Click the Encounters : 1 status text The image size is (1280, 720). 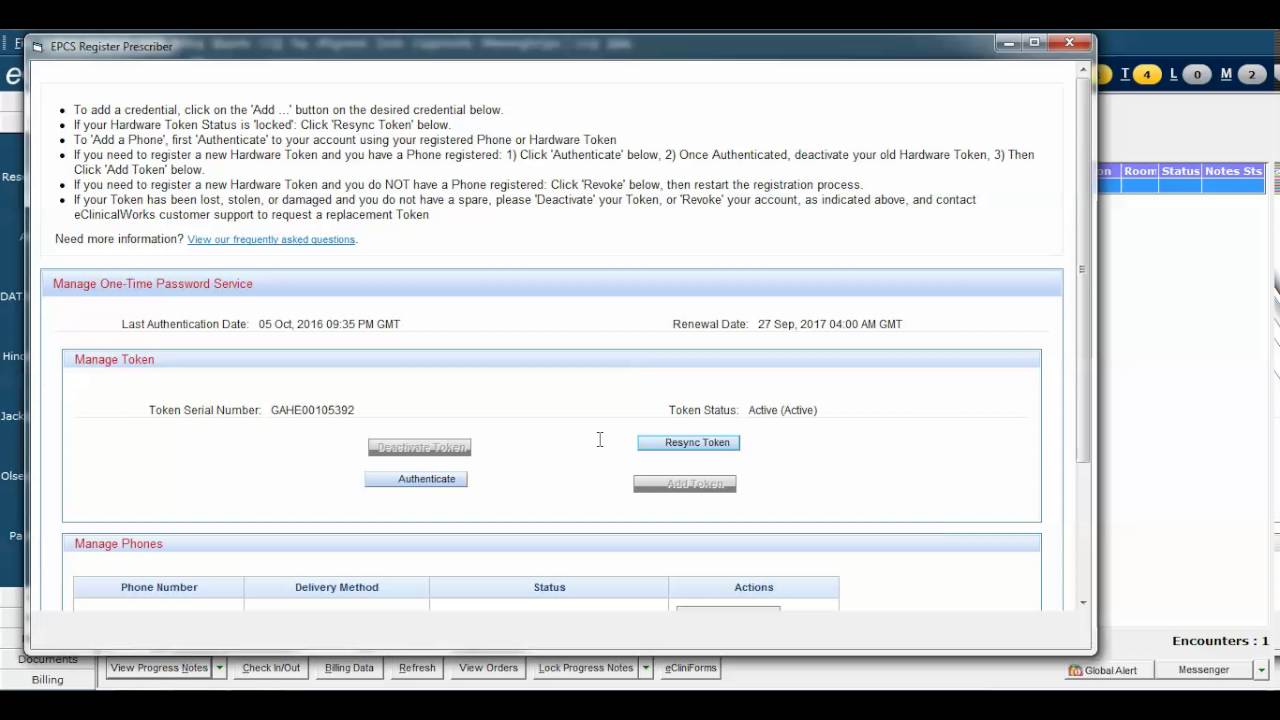point(1220,641)
